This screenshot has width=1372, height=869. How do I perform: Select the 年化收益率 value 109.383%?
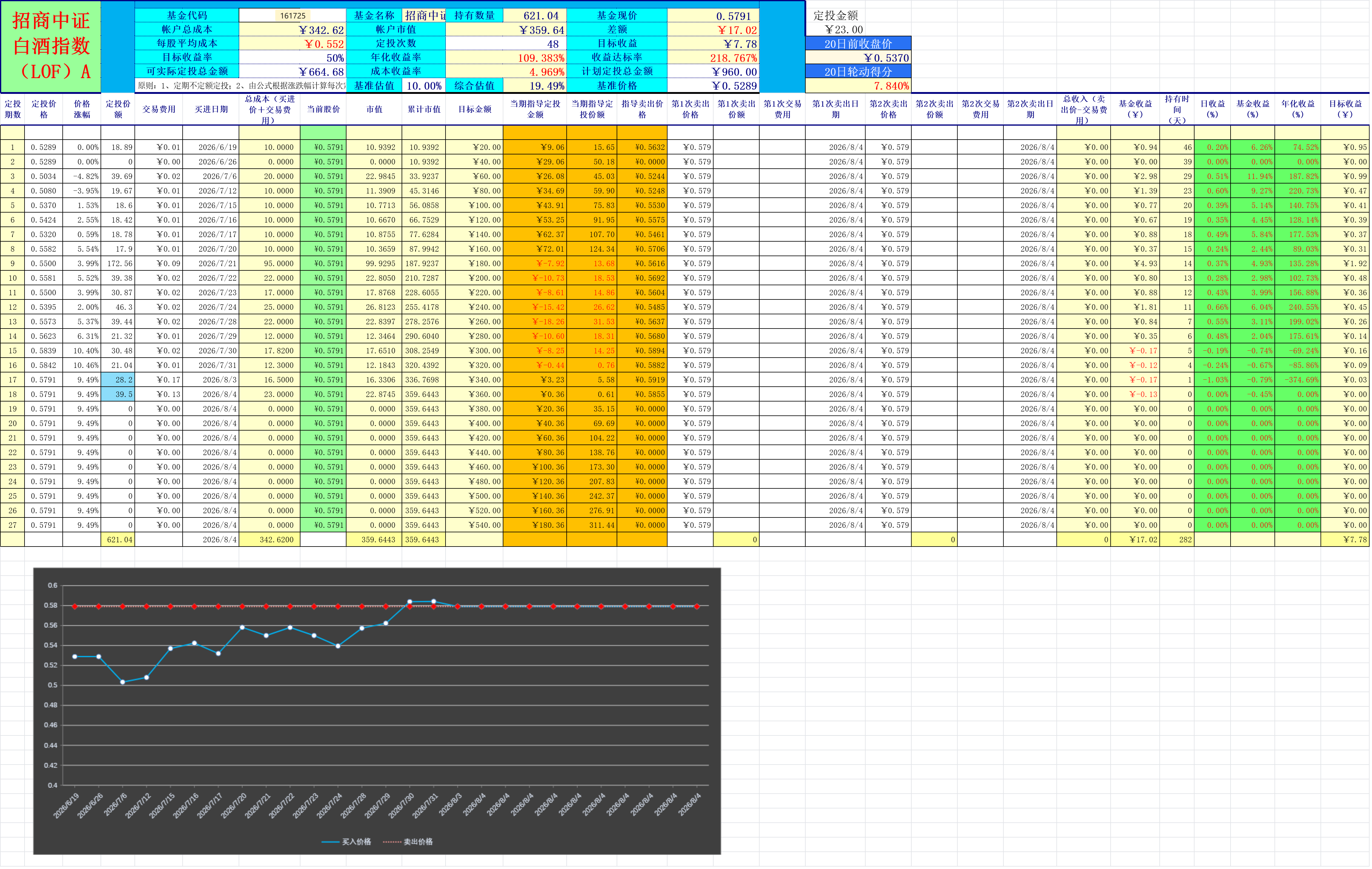click(506, 58)
